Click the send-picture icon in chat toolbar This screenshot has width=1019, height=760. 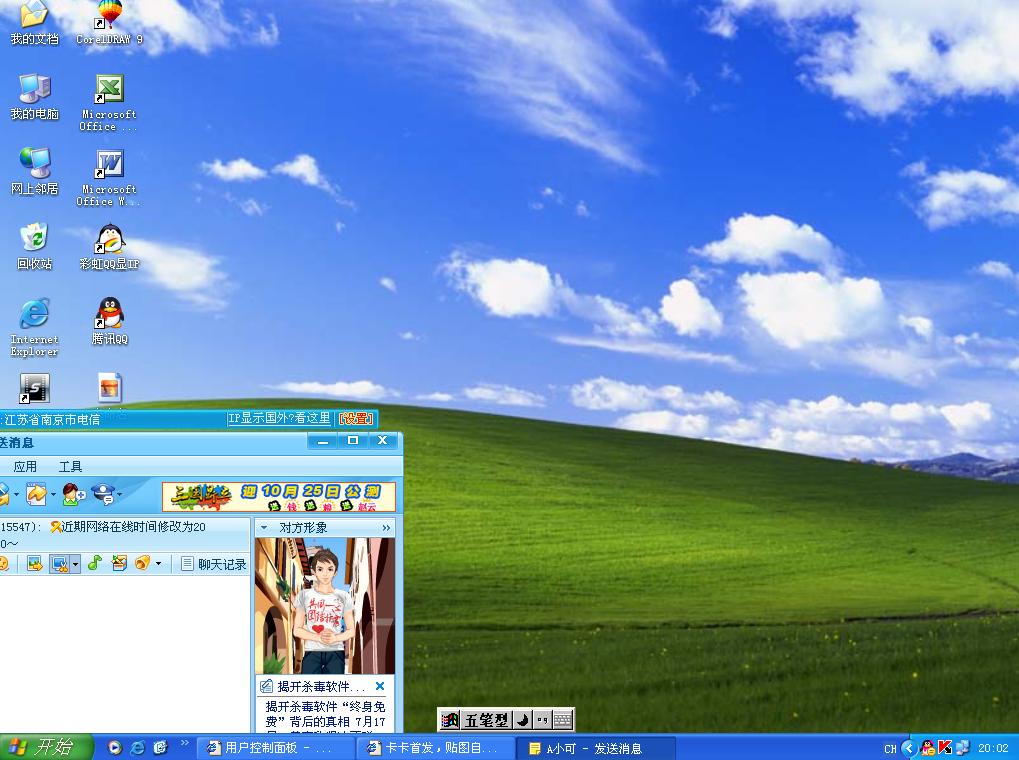pyautogui.click(x=34, y=564)
